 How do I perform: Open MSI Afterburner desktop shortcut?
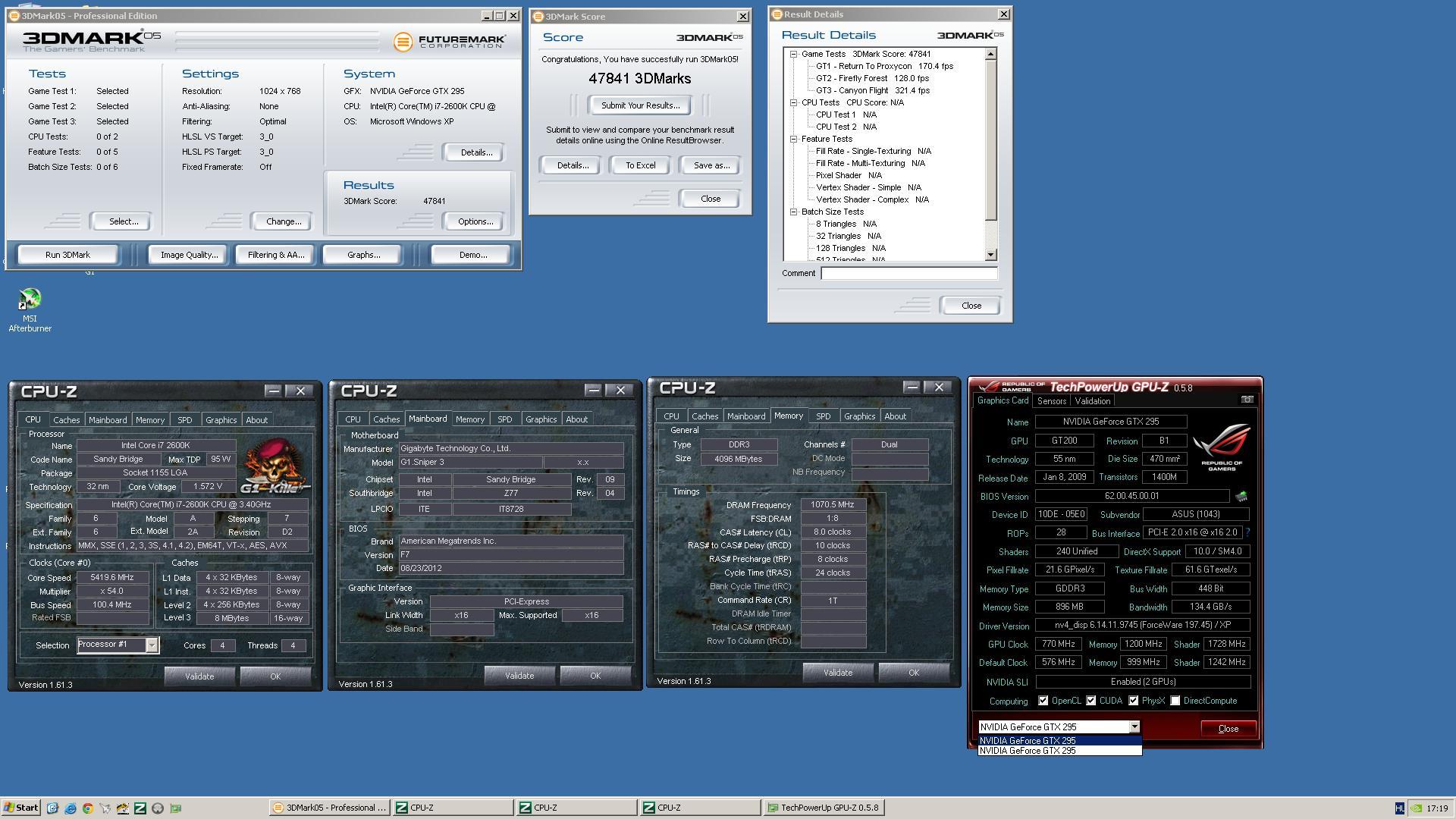point(30,310)
